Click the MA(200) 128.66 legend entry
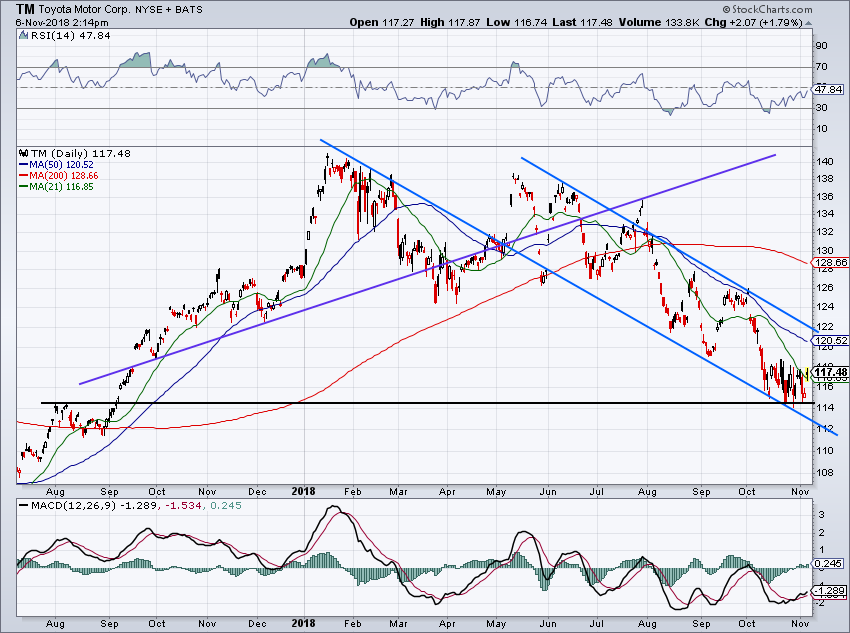Image resolution: width=850 pixels, height=633 pixels. [x=59, y=176]
